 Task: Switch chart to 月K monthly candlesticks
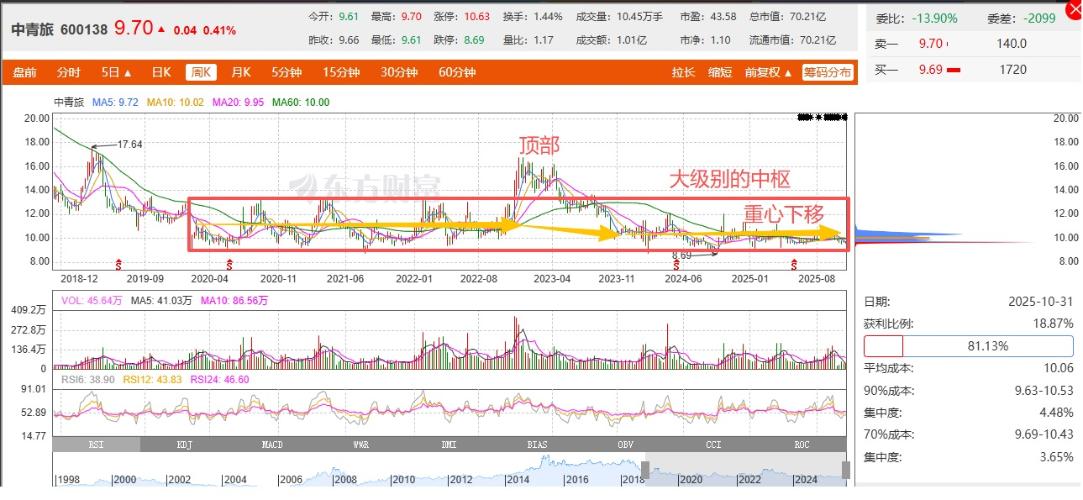241,73
